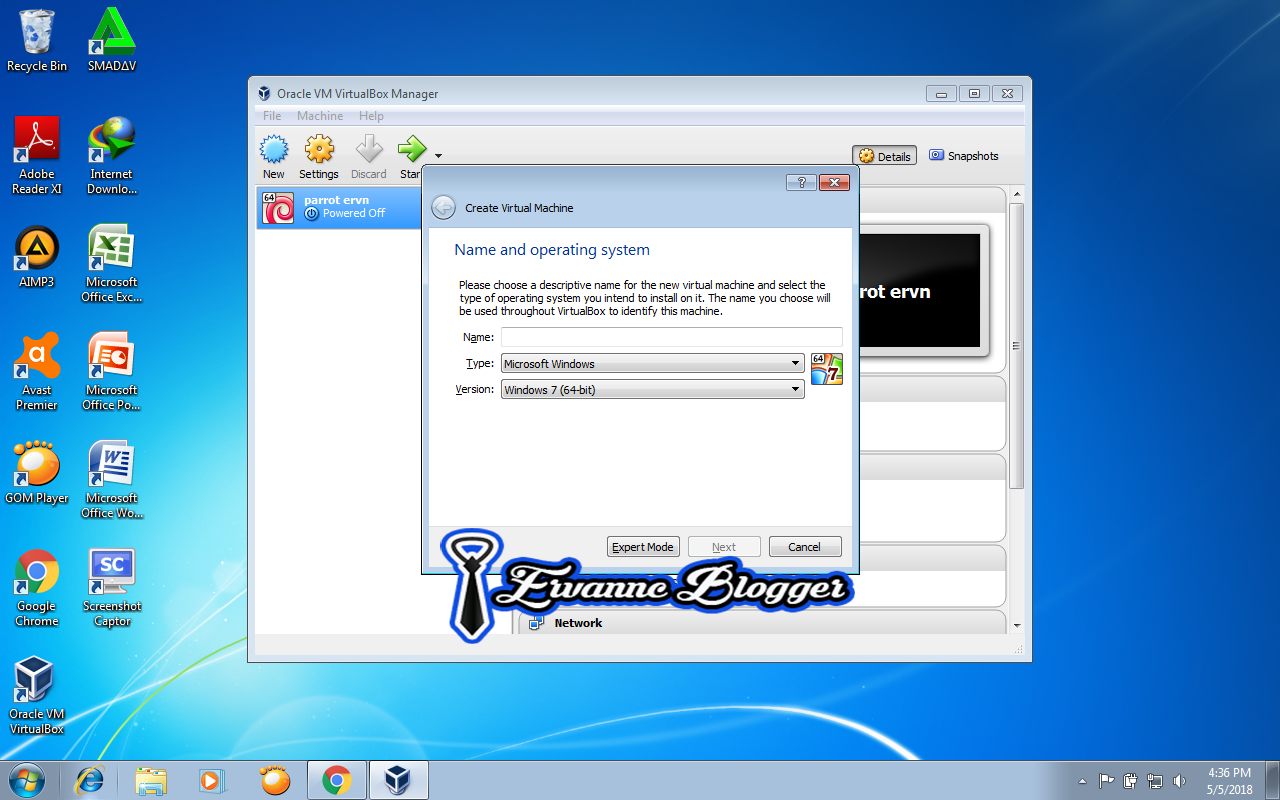This screenshot has width=1280, height=800.
Task: Expand the Start button dropdown arrow
Action: pyautogui.click(x=438, y=156)
